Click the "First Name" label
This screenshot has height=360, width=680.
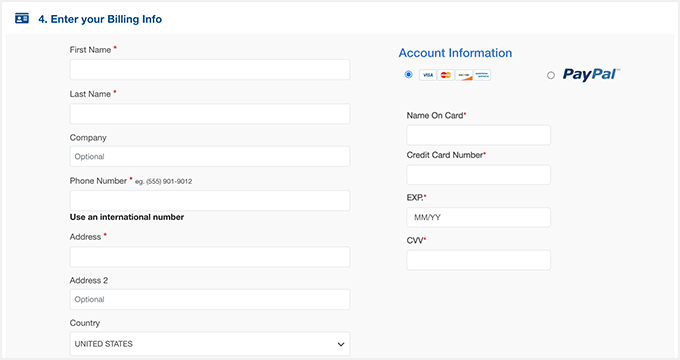point(90,50)
